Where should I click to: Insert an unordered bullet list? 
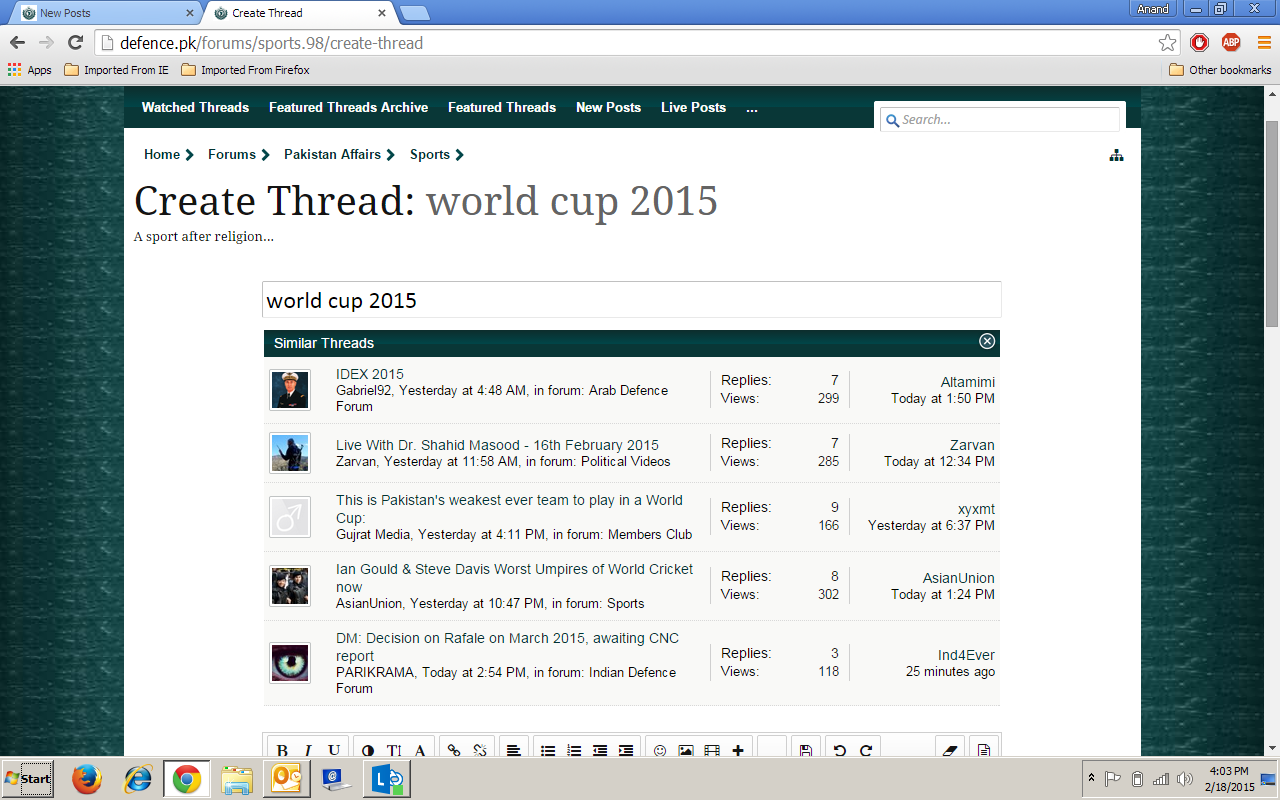[x=548, y=750]
